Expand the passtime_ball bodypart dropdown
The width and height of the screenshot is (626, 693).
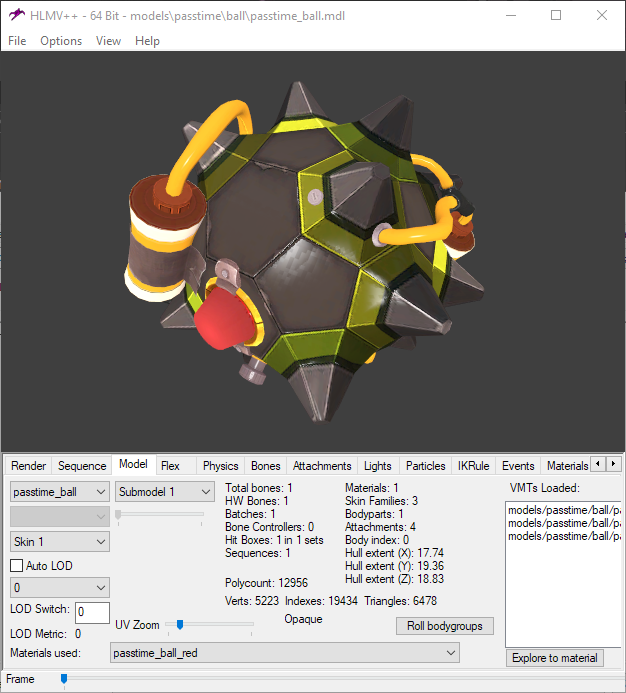coord(60,491)
